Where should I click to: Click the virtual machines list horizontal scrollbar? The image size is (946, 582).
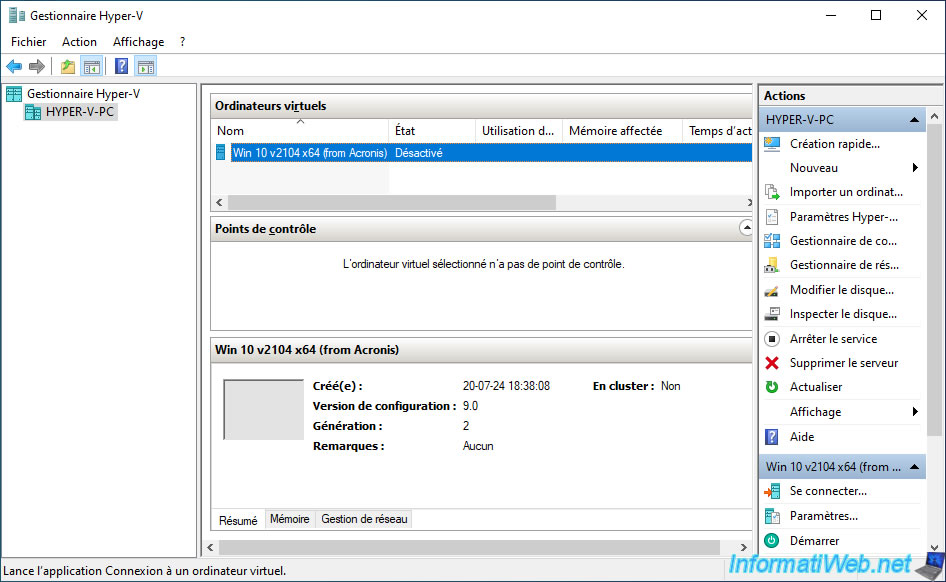pyautogui.click(x=392, y=203)
